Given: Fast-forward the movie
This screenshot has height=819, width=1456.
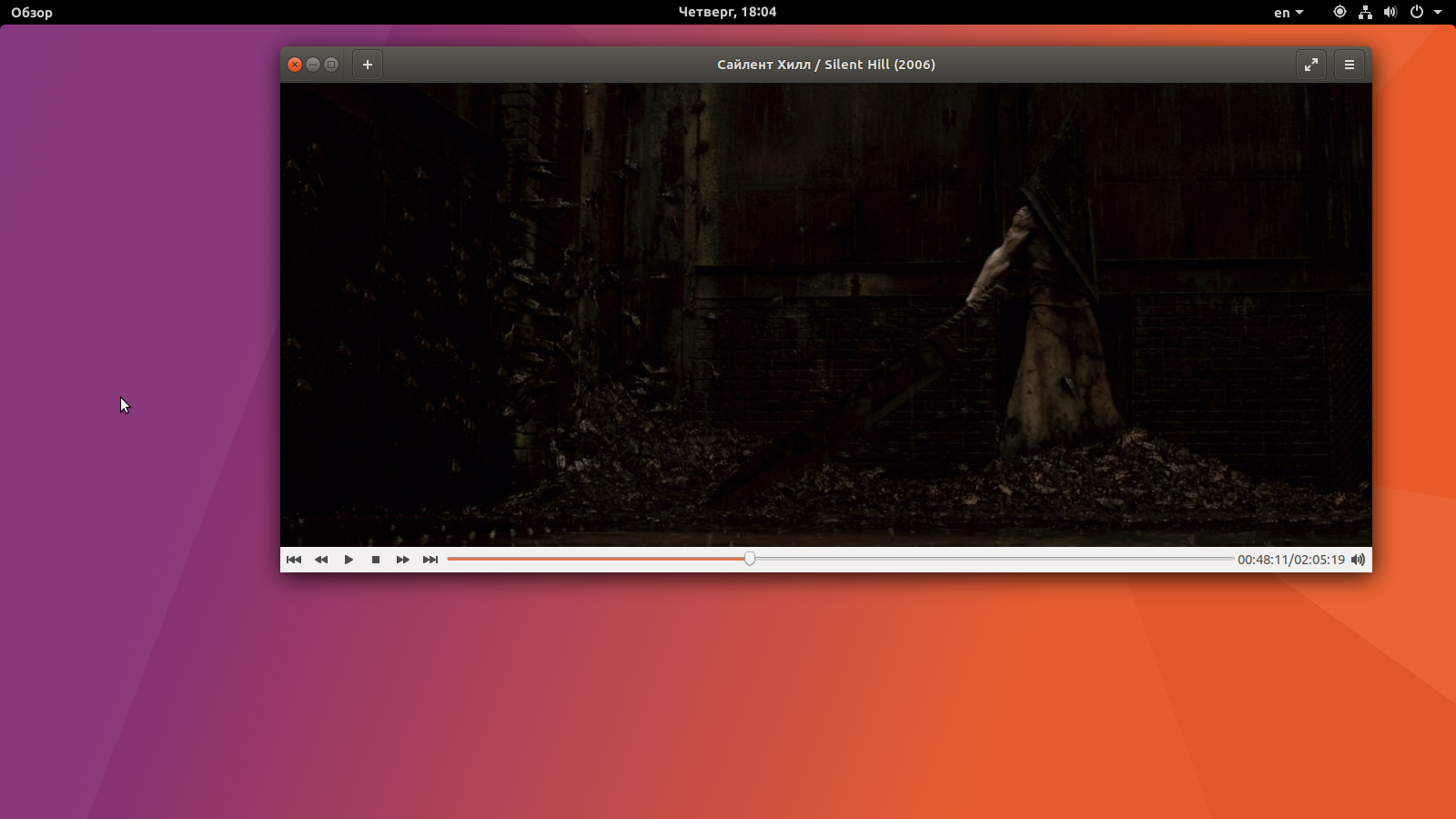Looking at the screenshot, I should (403, 560).
